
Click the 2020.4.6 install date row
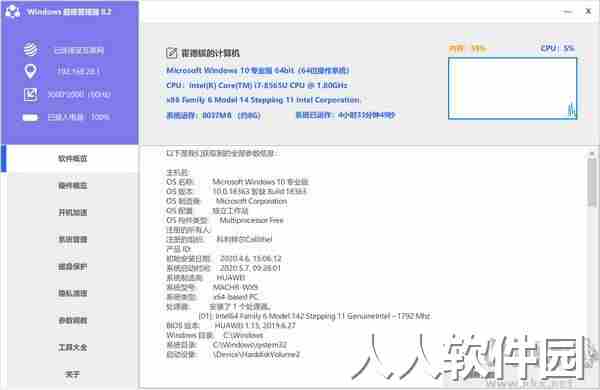pyautogui.click(x=224, y=259)
